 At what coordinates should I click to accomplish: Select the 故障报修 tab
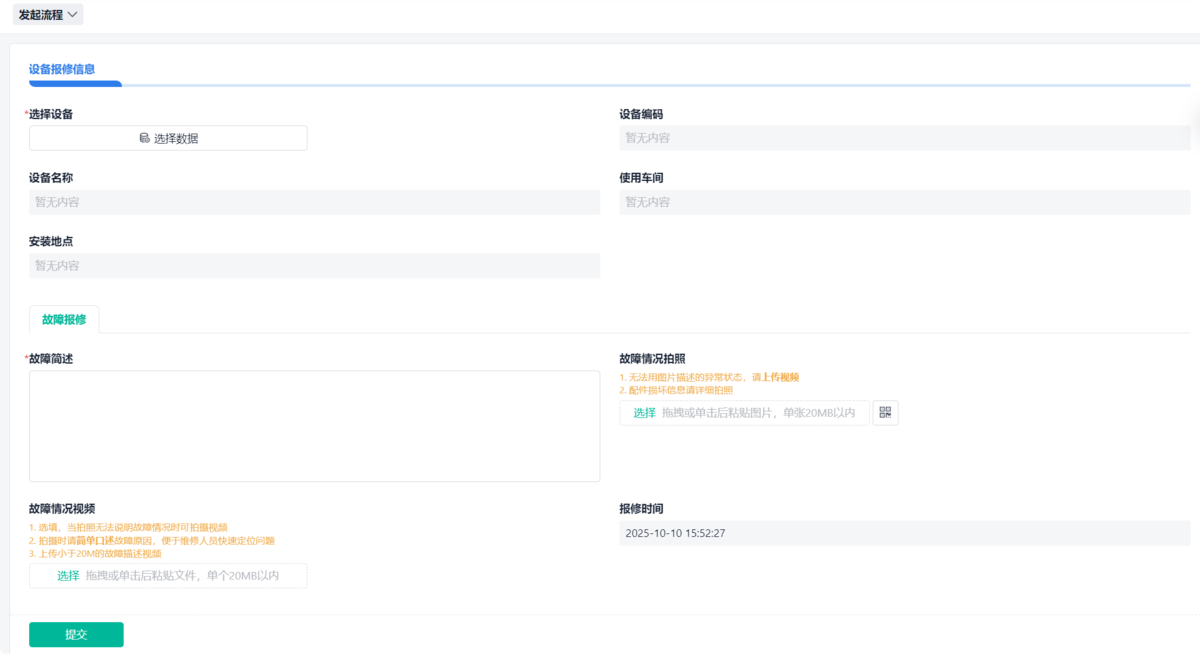[64, 319]
